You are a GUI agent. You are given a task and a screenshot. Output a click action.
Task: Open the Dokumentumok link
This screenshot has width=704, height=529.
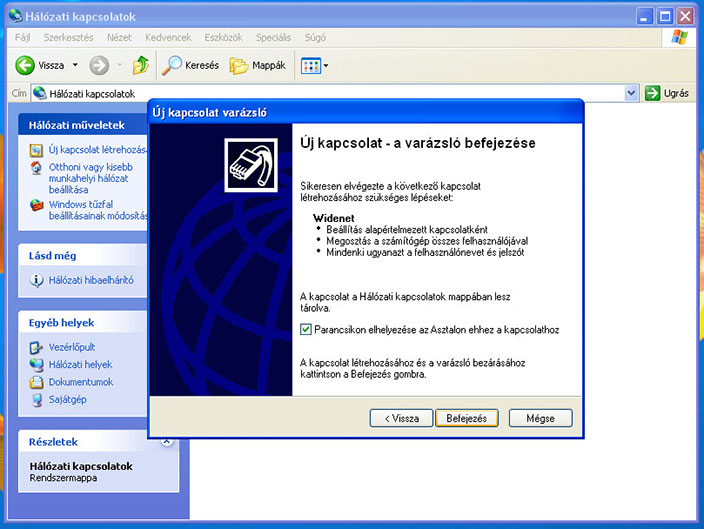[x=81, y=382]
